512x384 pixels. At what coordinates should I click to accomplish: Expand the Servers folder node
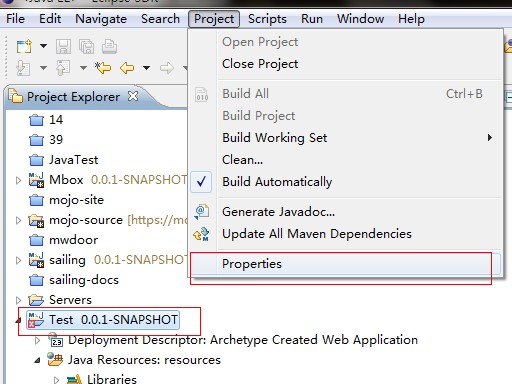coord(19,300)
